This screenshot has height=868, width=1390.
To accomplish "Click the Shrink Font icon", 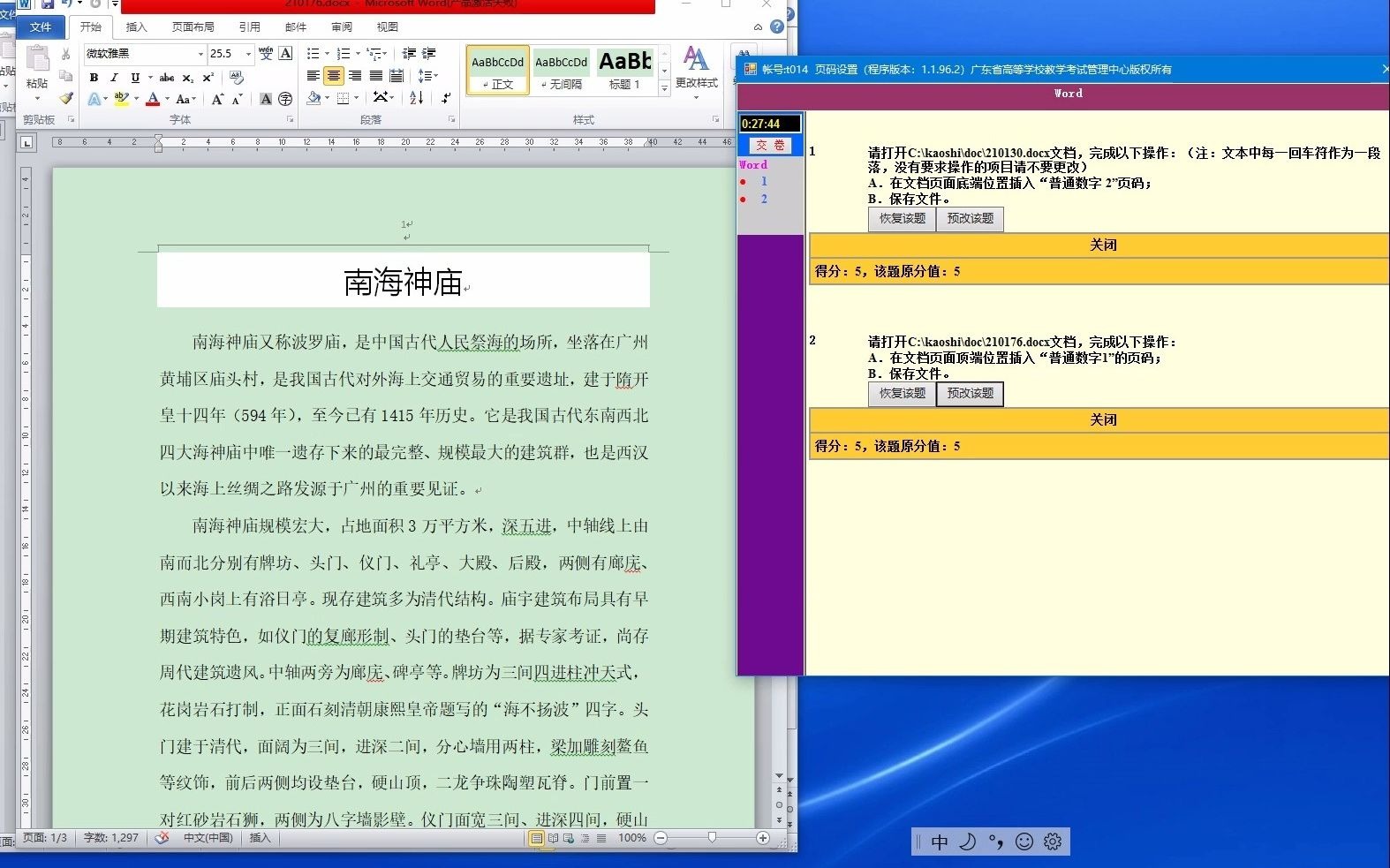I will [x=237, y=99].
